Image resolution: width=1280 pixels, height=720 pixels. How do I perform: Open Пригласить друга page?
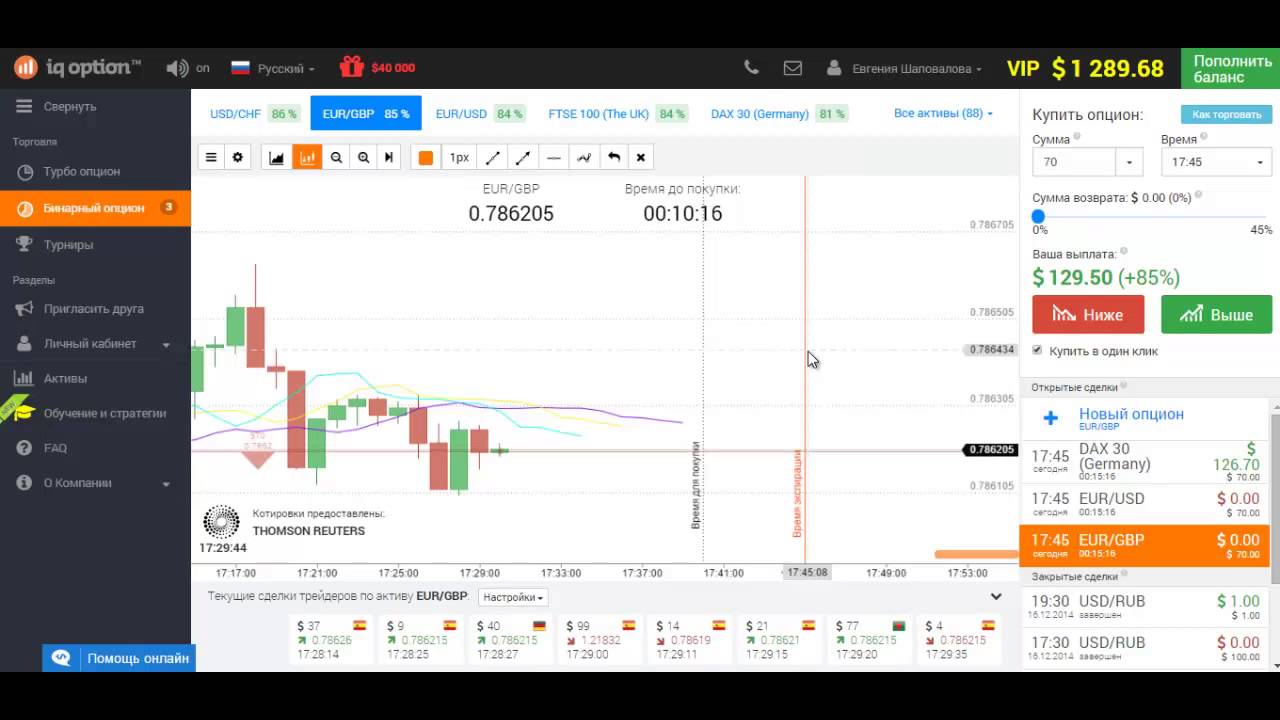pyautogui.click(x=95, y=309)
